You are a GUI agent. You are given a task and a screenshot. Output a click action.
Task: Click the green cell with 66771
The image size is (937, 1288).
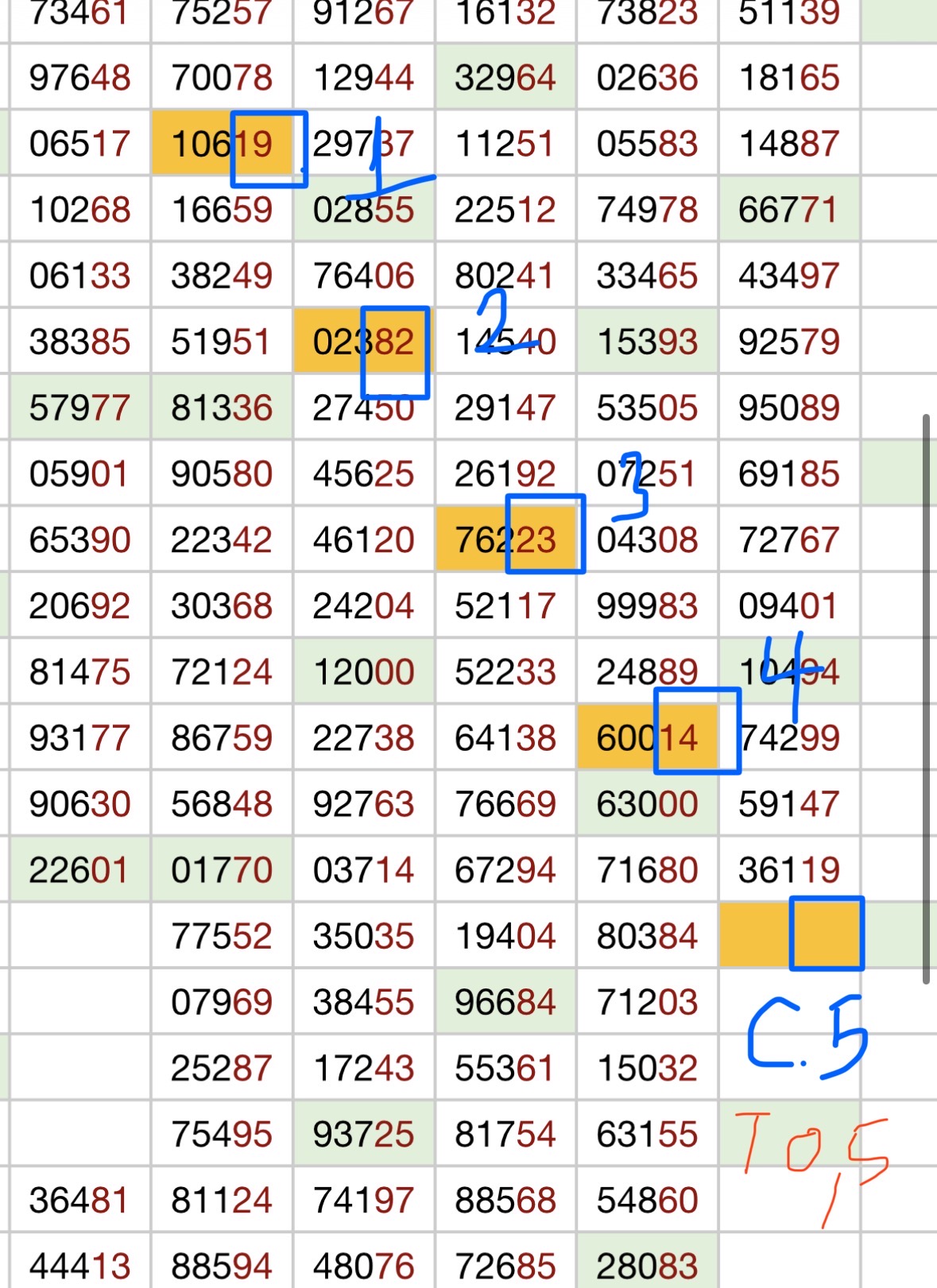[x=789, y=210]
